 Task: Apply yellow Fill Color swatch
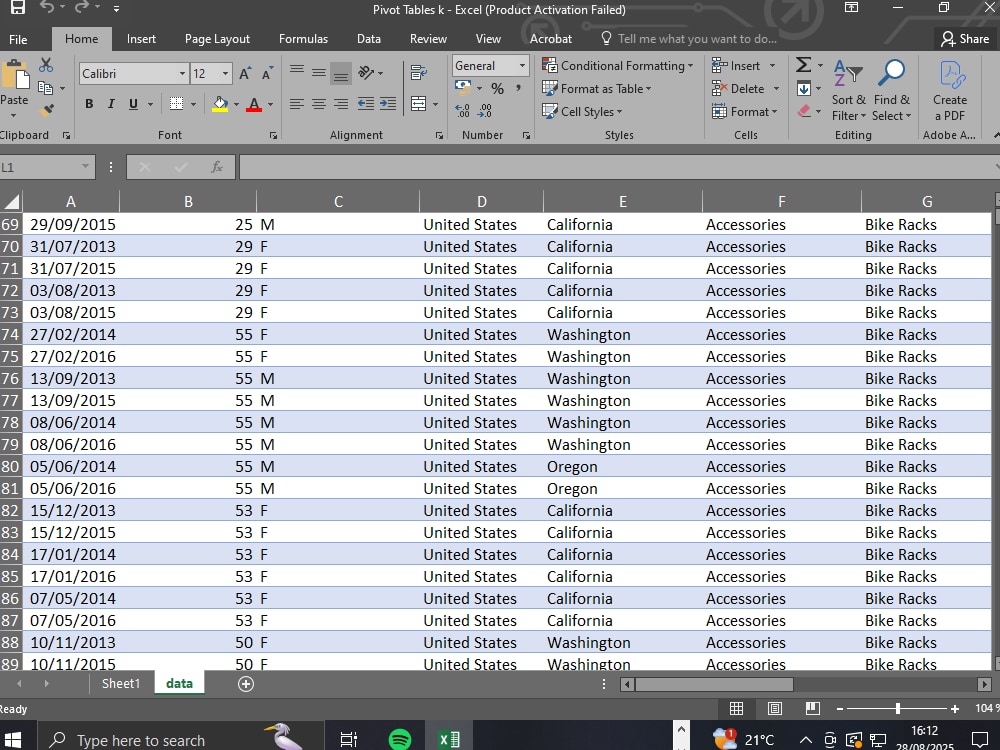(220, 104)
